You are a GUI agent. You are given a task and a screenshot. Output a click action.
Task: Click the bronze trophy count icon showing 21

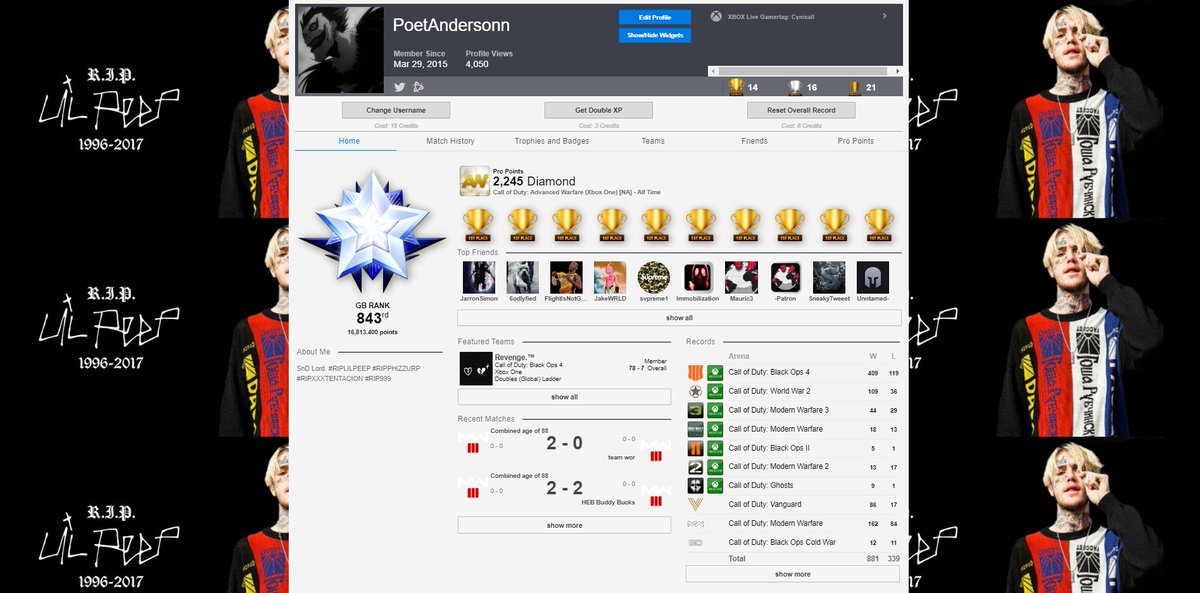click(855, 87)
